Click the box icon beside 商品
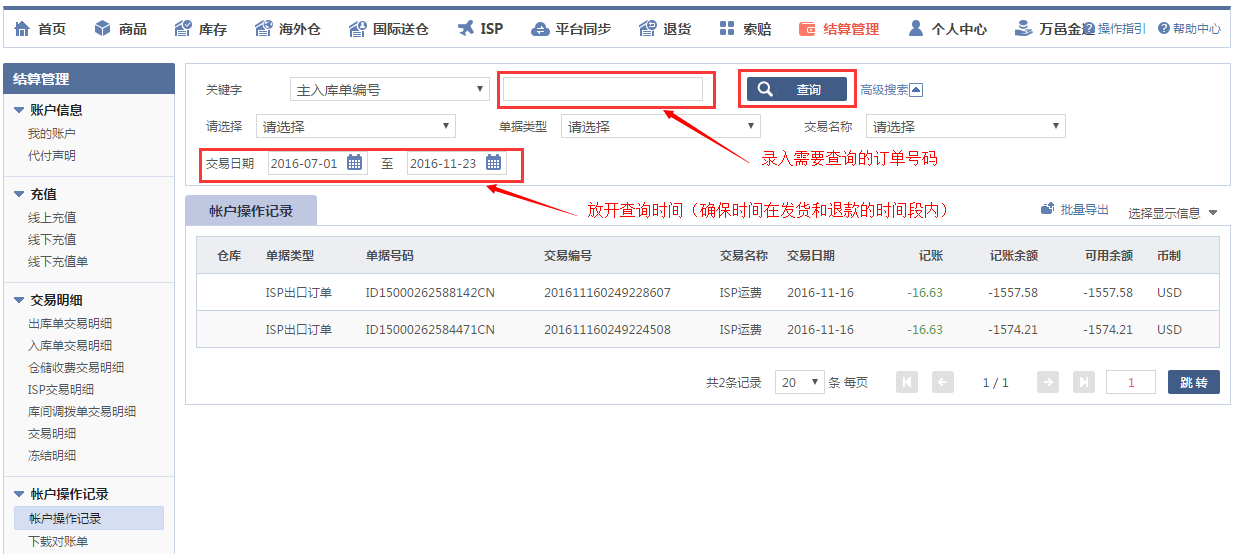 [x=103, y=29]
